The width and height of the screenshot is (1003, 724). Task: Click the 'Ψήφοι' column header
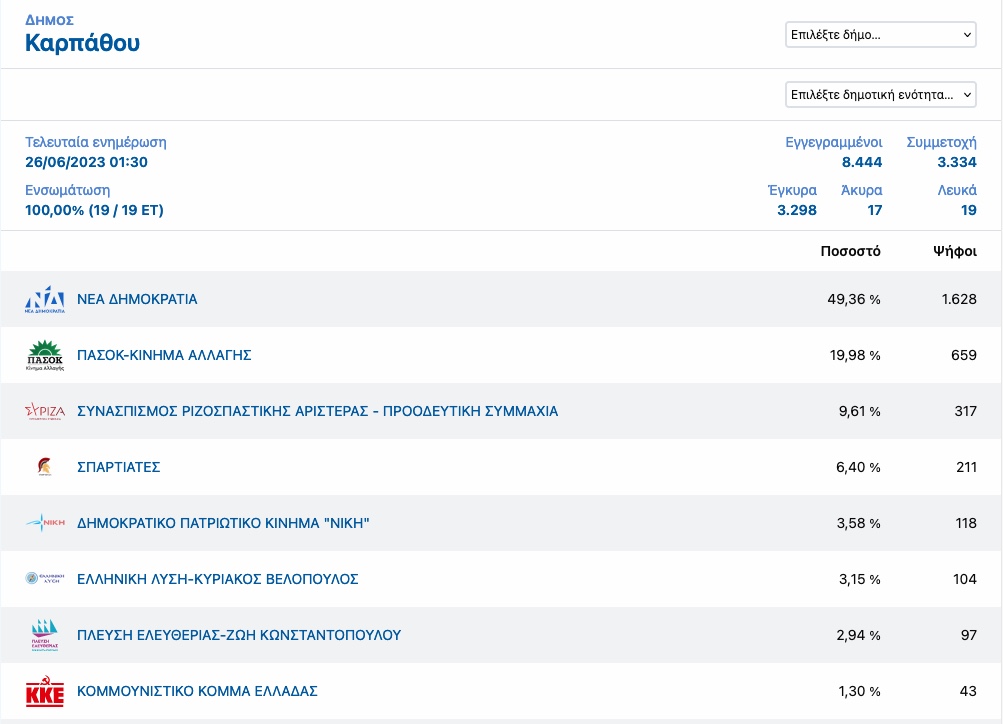[x=954, y=251]
